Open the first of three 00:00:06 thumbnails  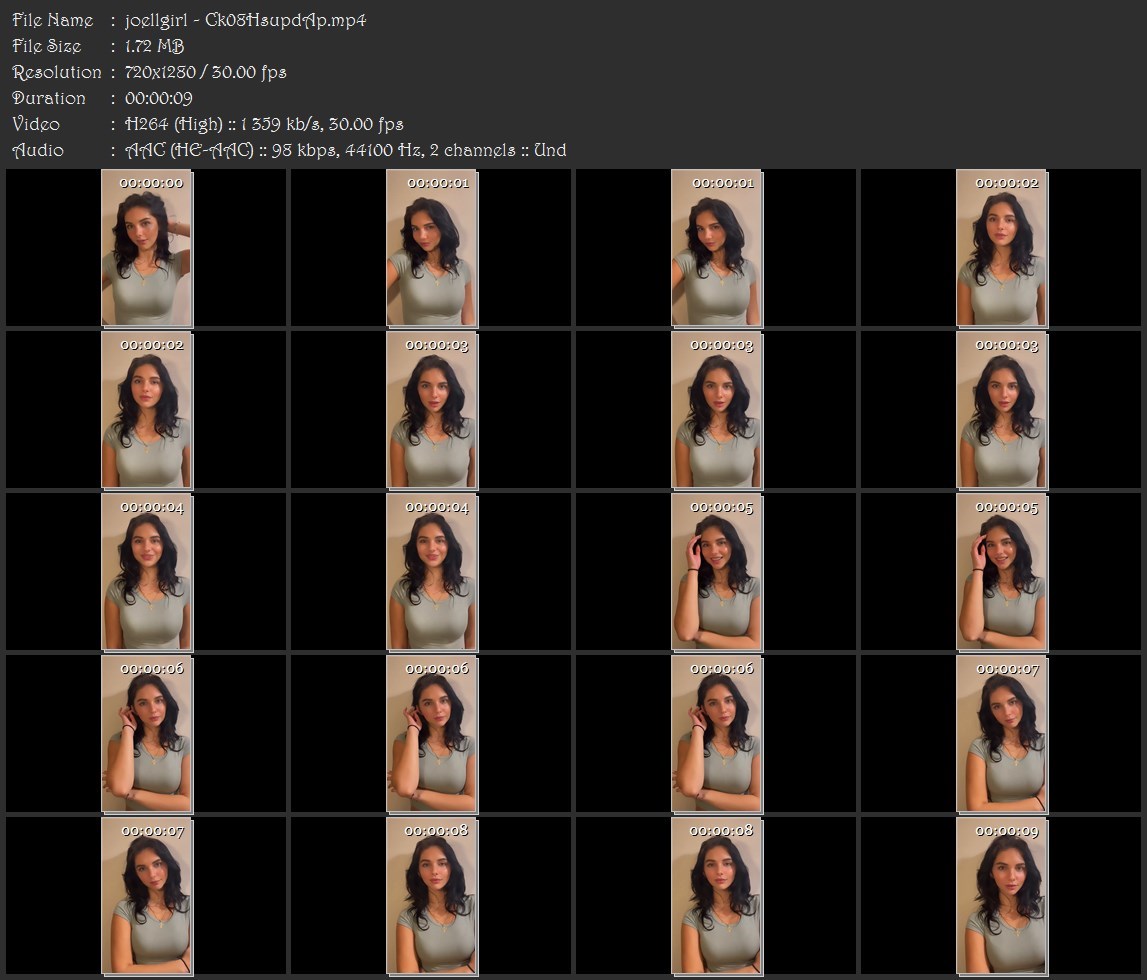click(147, 734)
